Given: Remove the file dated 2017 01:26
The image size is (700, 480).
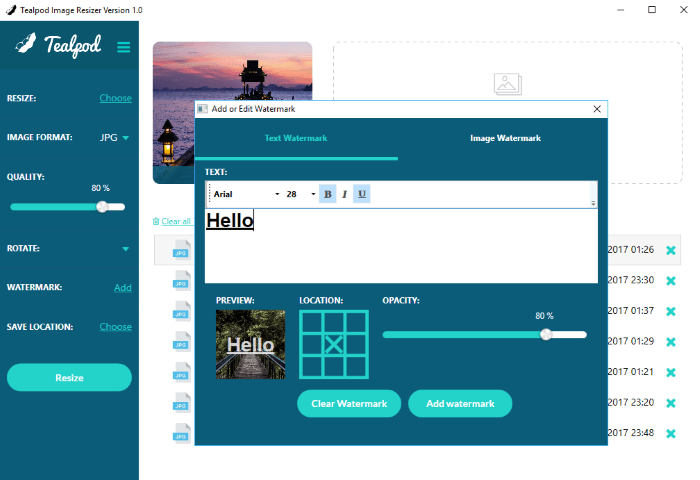Looking at the screenshot, I should point(671,250).
